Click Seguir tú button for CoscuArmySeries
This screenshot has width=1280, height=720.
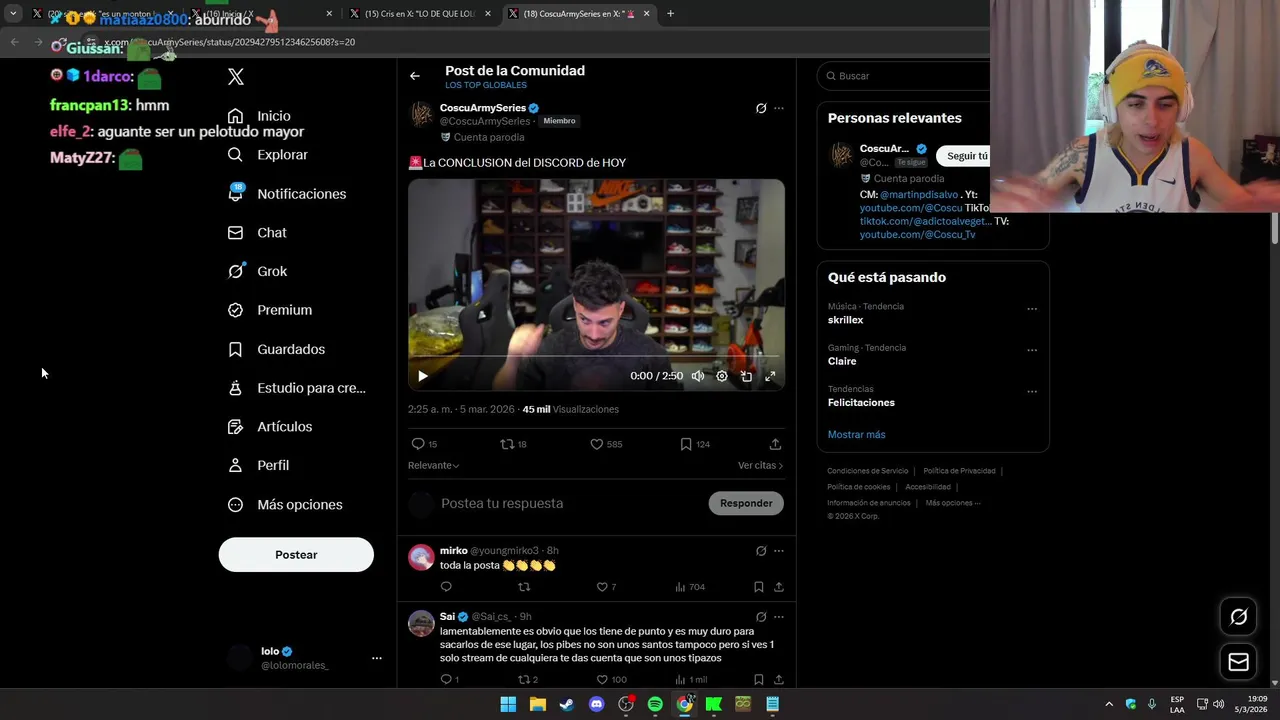(x=964, y=156)
